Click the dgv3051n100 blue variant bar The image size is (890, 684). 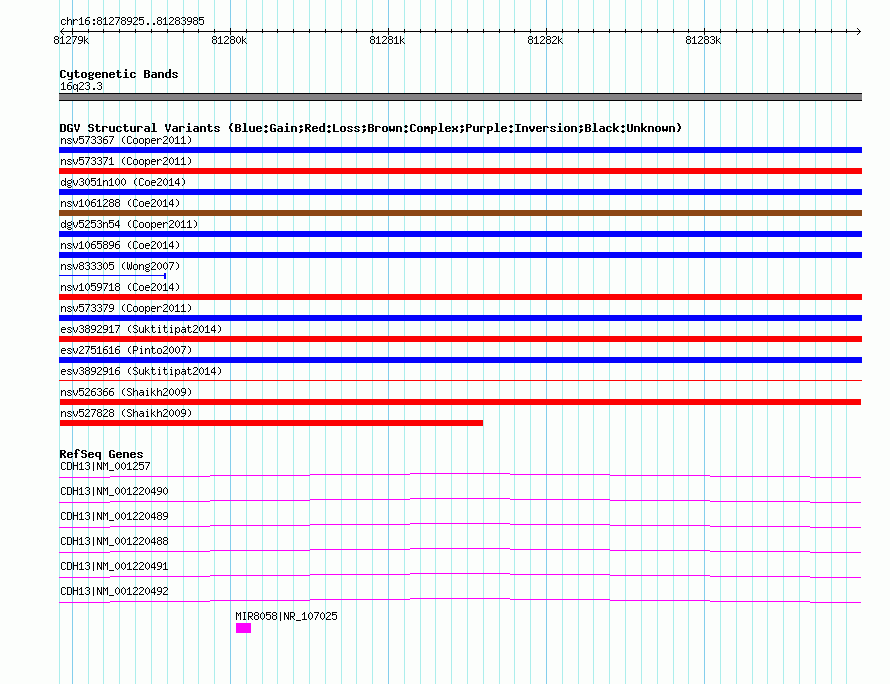click(460, 192)
